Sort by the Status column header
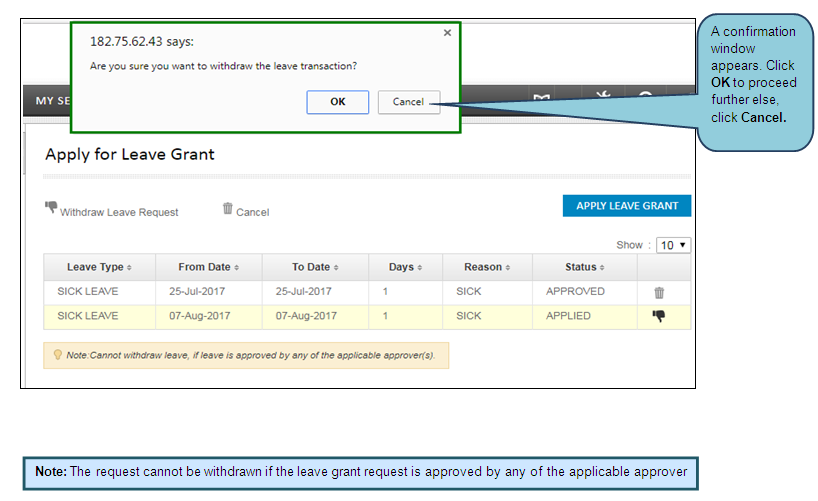Viewport: 818px width, 501px height. click(585, 267)
